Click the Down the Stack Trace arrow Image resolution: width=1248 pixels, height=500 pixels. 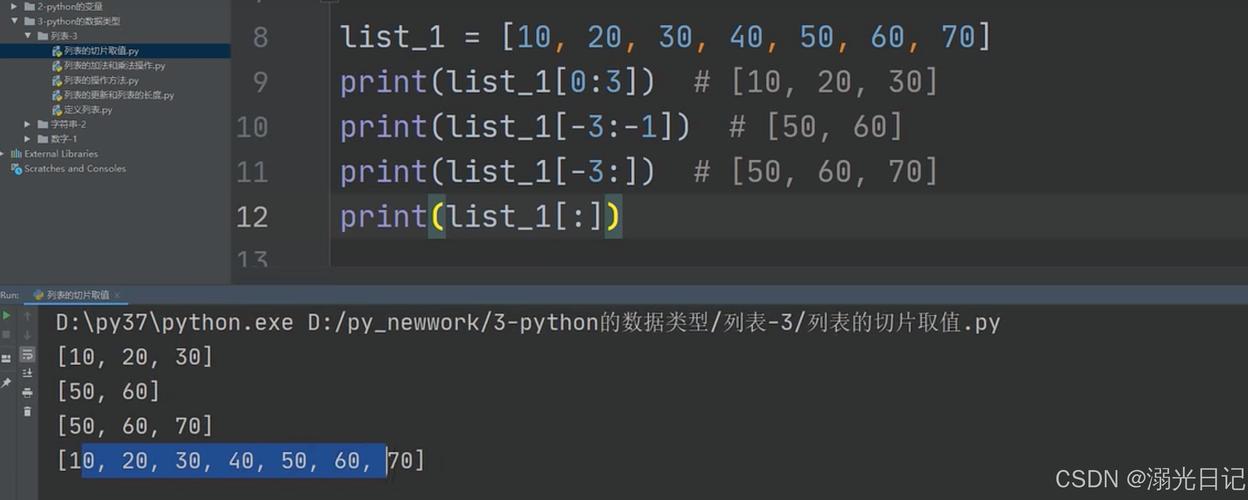point(27,335)
